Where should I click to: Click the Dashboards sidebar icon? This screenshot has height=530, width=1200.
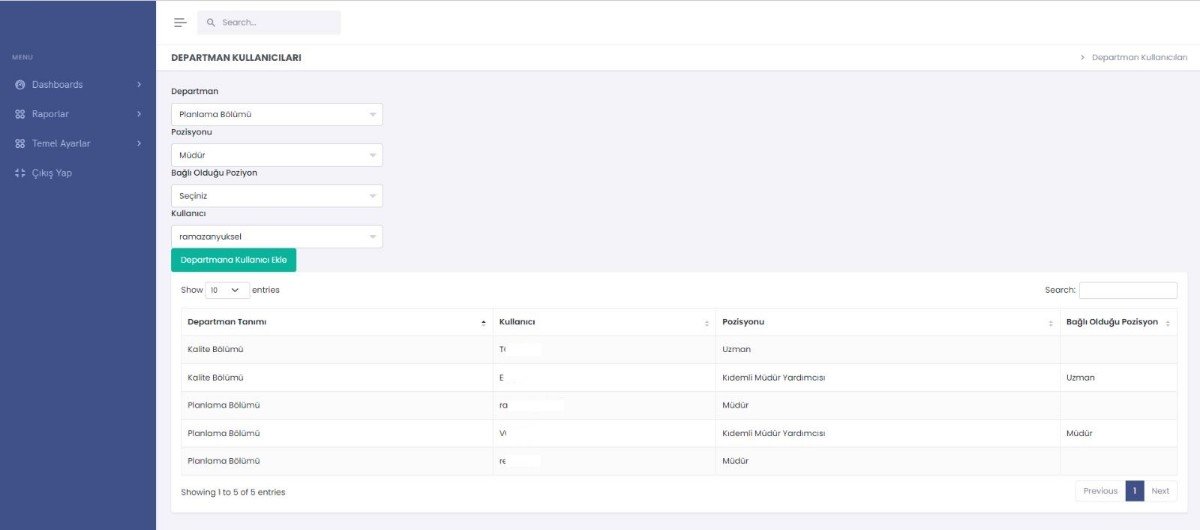coord(20,85)
